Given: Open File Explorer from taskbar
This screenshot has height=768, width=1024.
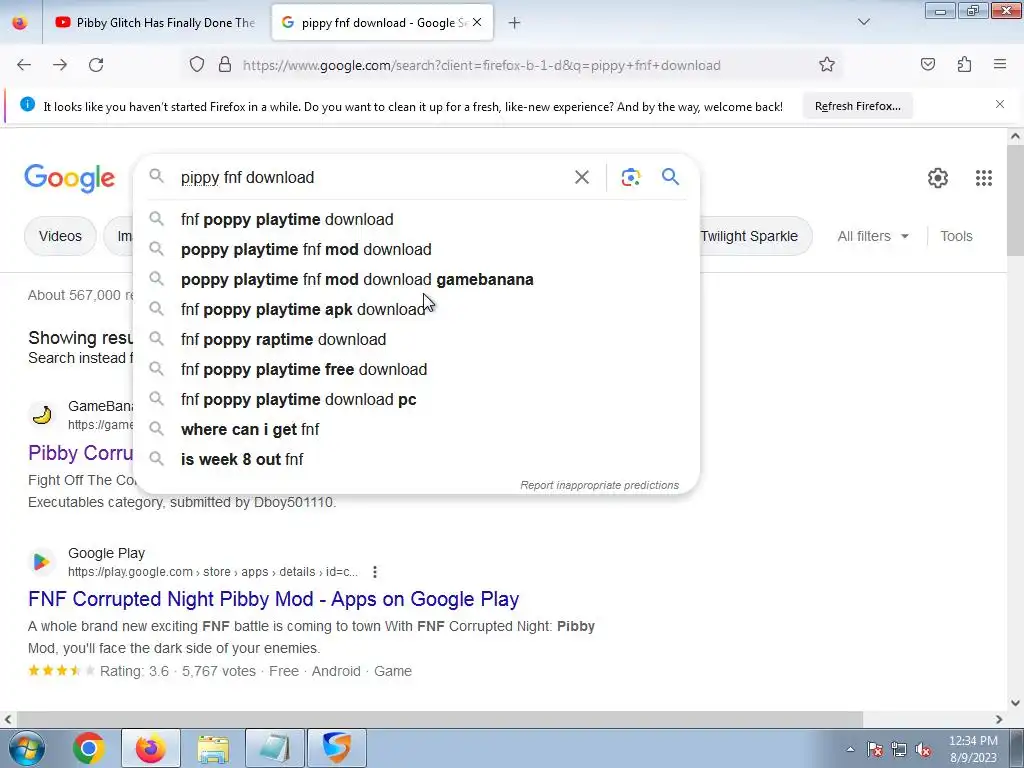Looking at the screenshot, I should point(214,748).
